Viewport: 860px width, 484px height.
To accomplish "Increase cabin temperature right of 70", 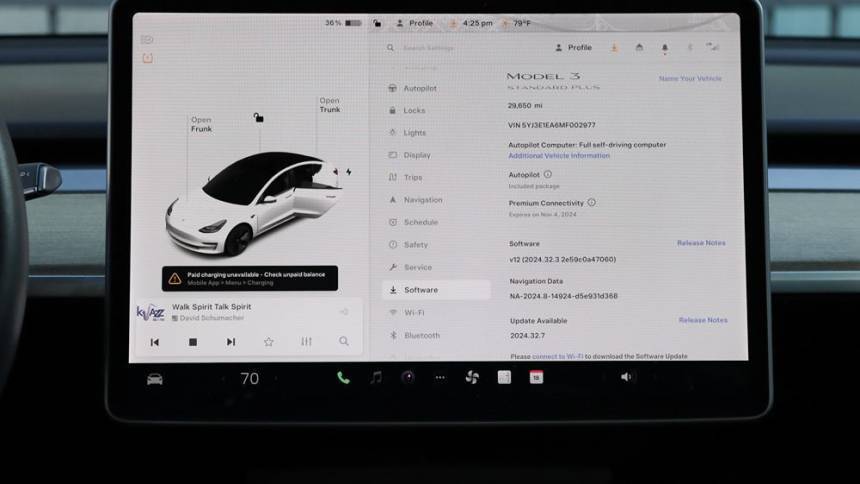I will coord(276,379).
